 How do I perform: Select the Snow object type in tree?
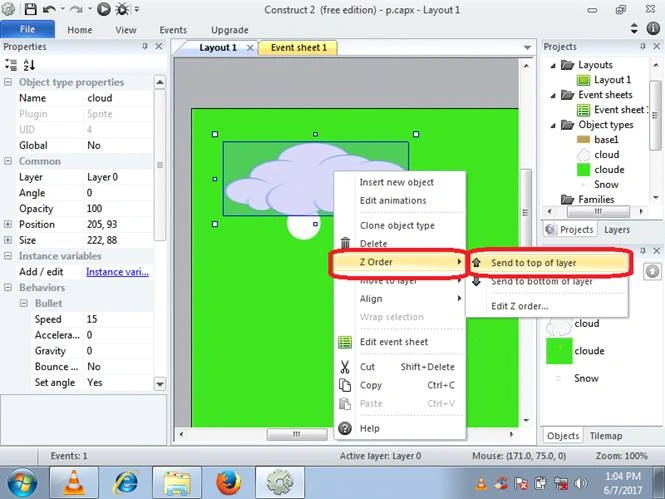[x=606, y=184]
